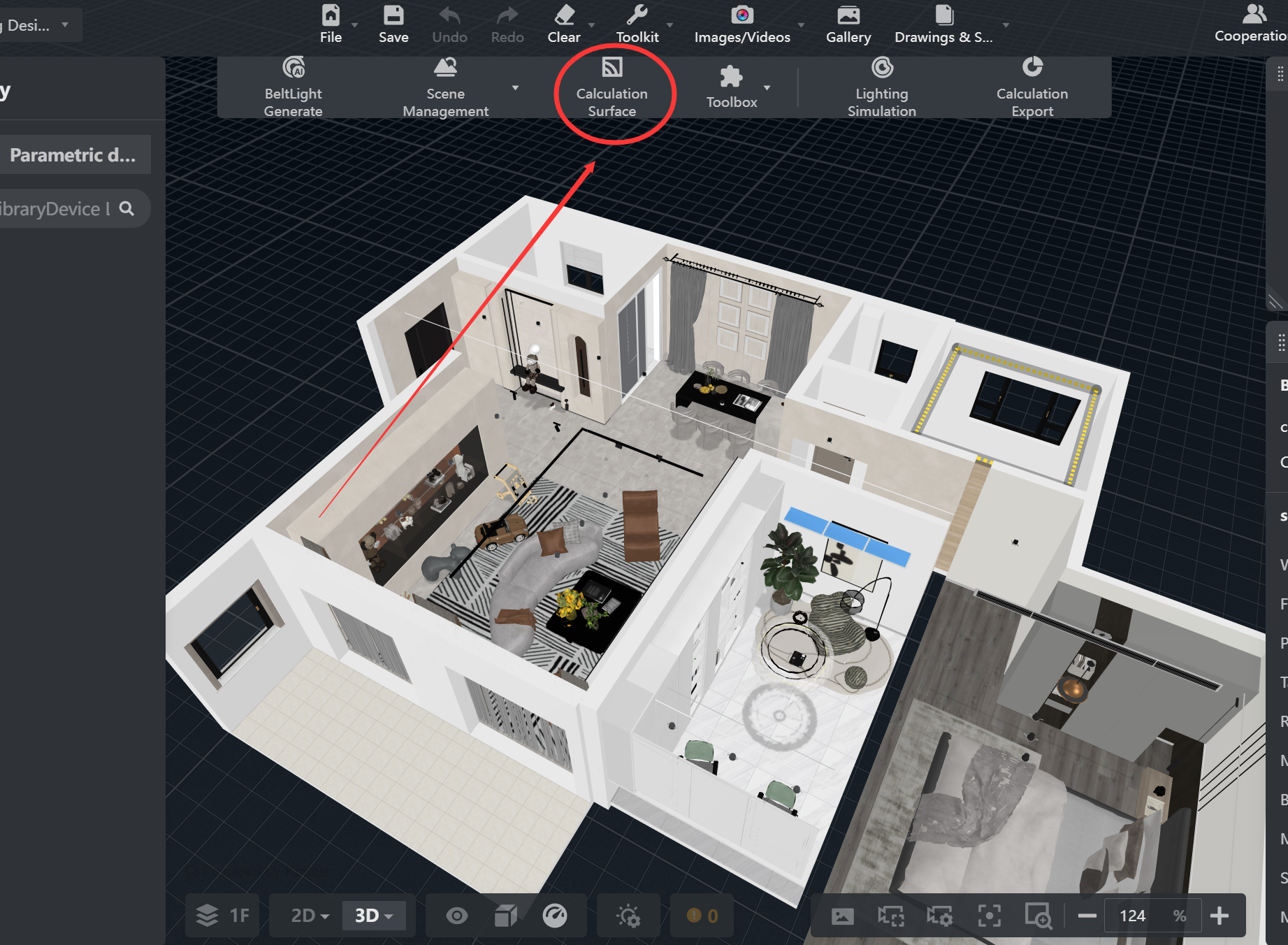Open the File menu
Image resolution: width=1288 pixels, height=945 pixels.
pos(331,24)
